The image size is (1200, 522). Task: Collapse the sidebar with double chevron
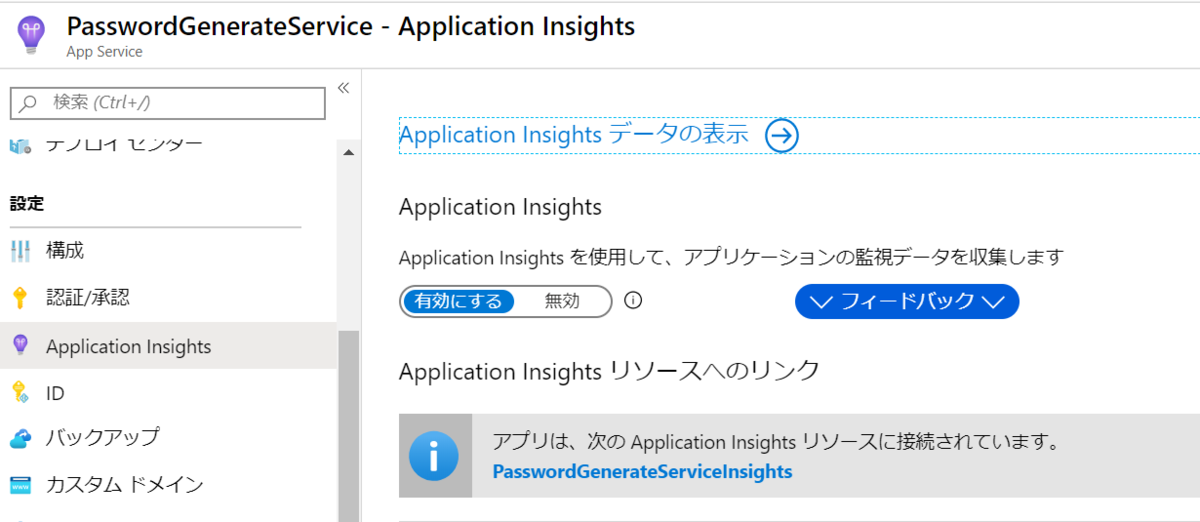coord(343,88)
